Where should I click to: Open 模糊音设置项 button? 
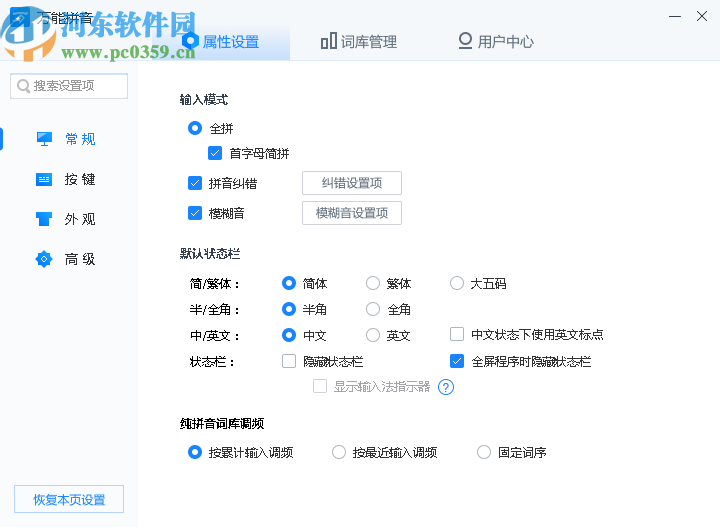(x=352, y=213)
